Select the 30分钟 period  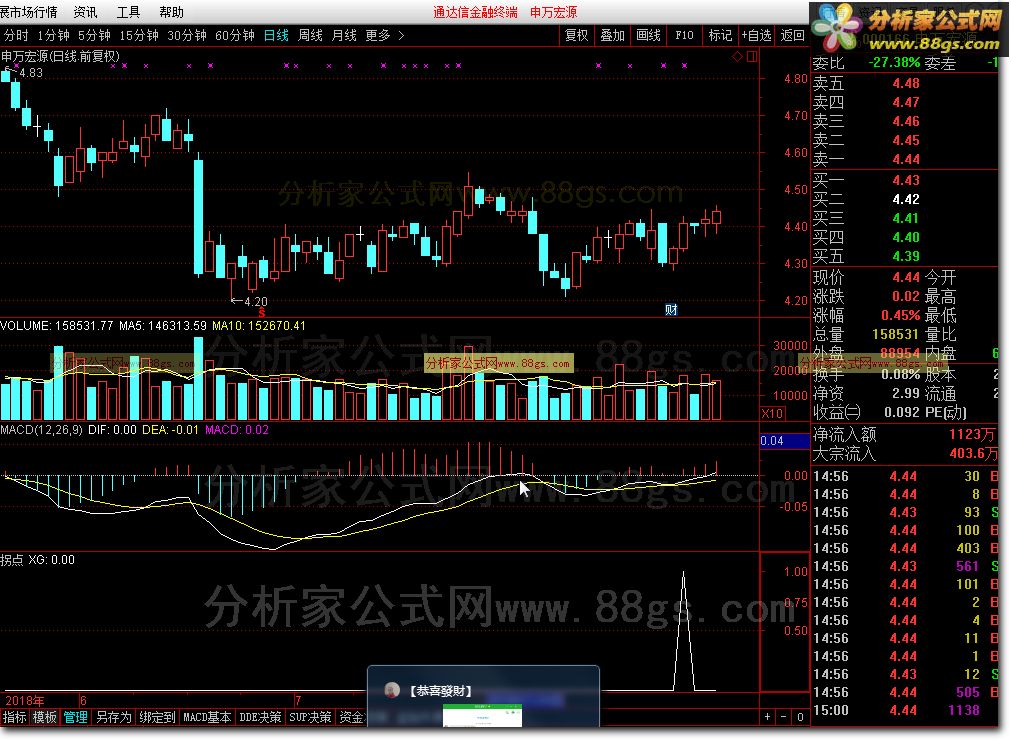[x=187, y=35]
